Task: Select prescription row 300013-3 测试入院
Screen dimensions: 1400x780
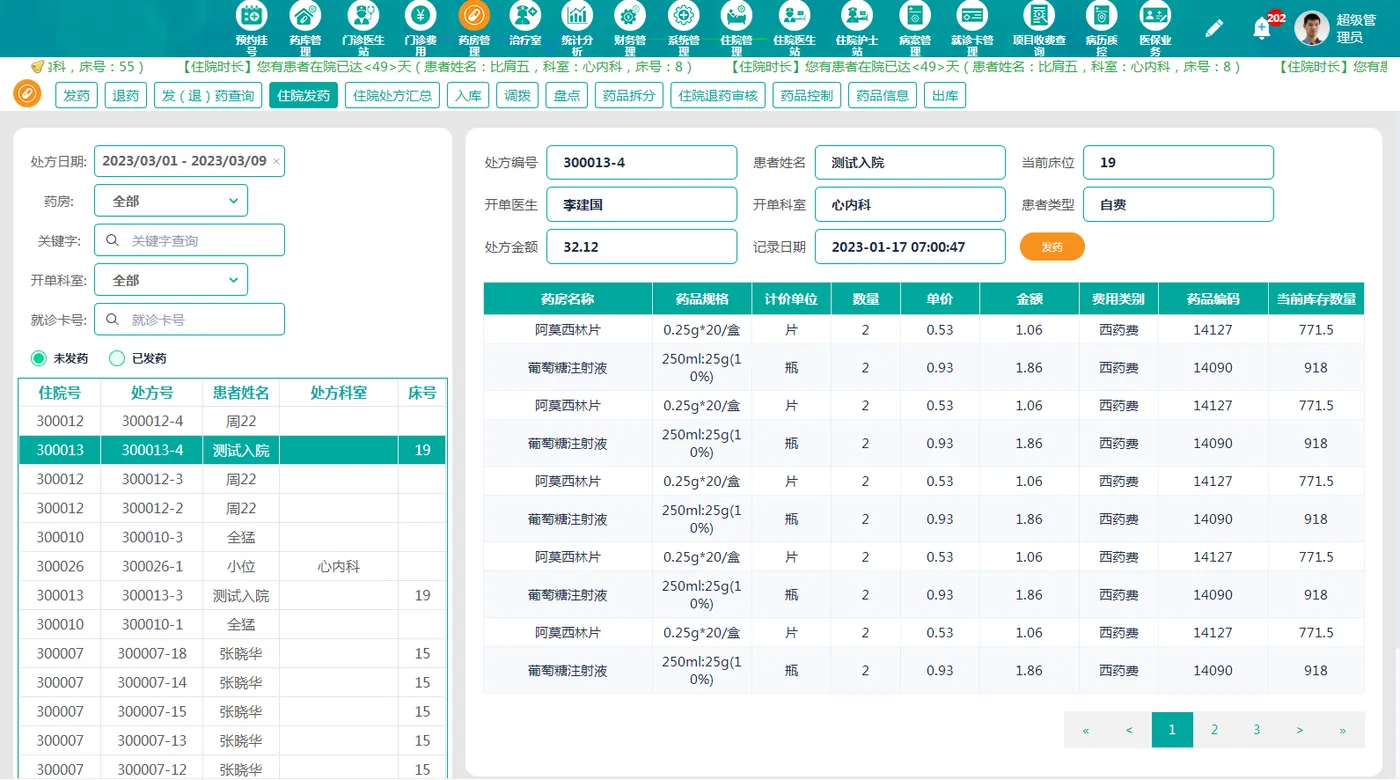Action: click(x=232, y=595)
